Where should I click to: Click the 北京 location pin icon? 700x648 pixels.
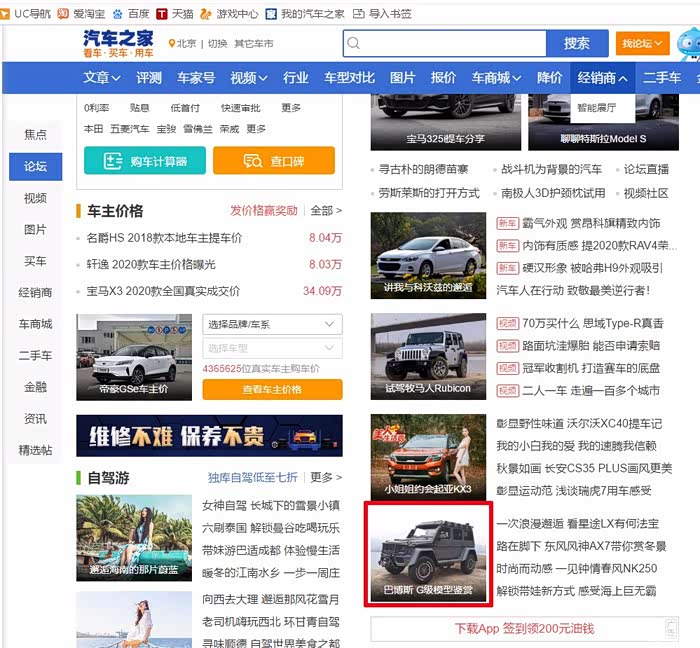pos(173,44)
